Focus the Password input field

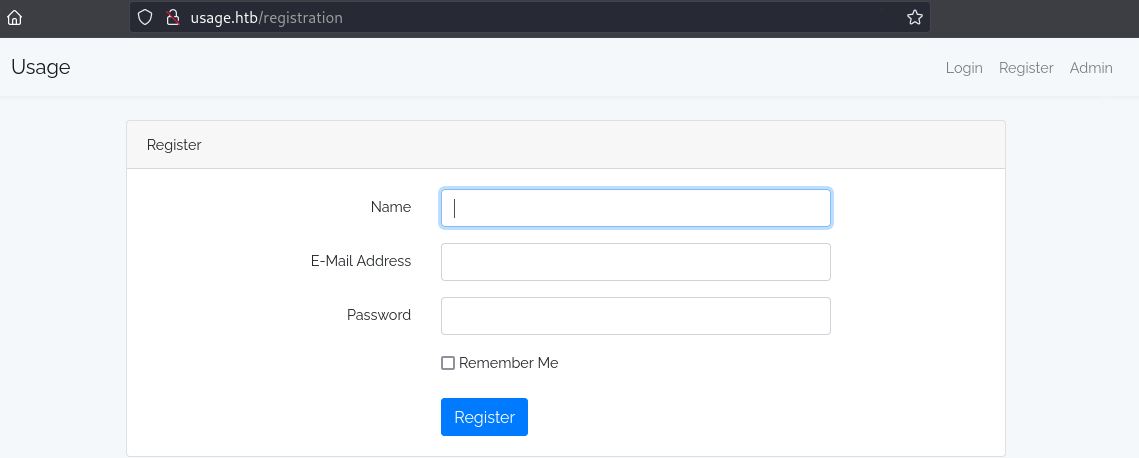(x=636, y=316)
